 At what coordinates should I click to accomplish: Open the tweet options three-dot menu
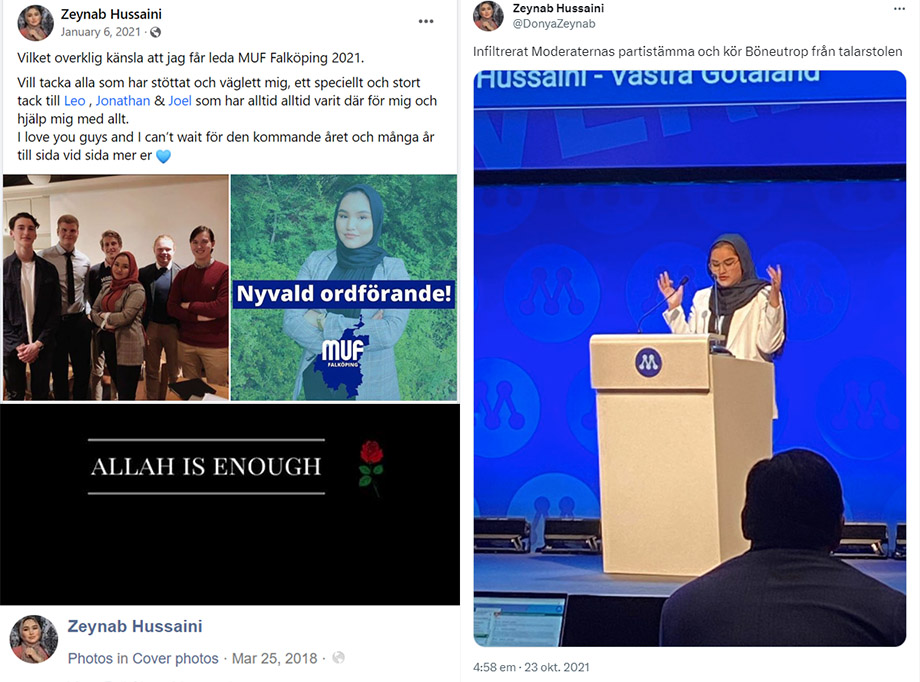coord(899,9)
